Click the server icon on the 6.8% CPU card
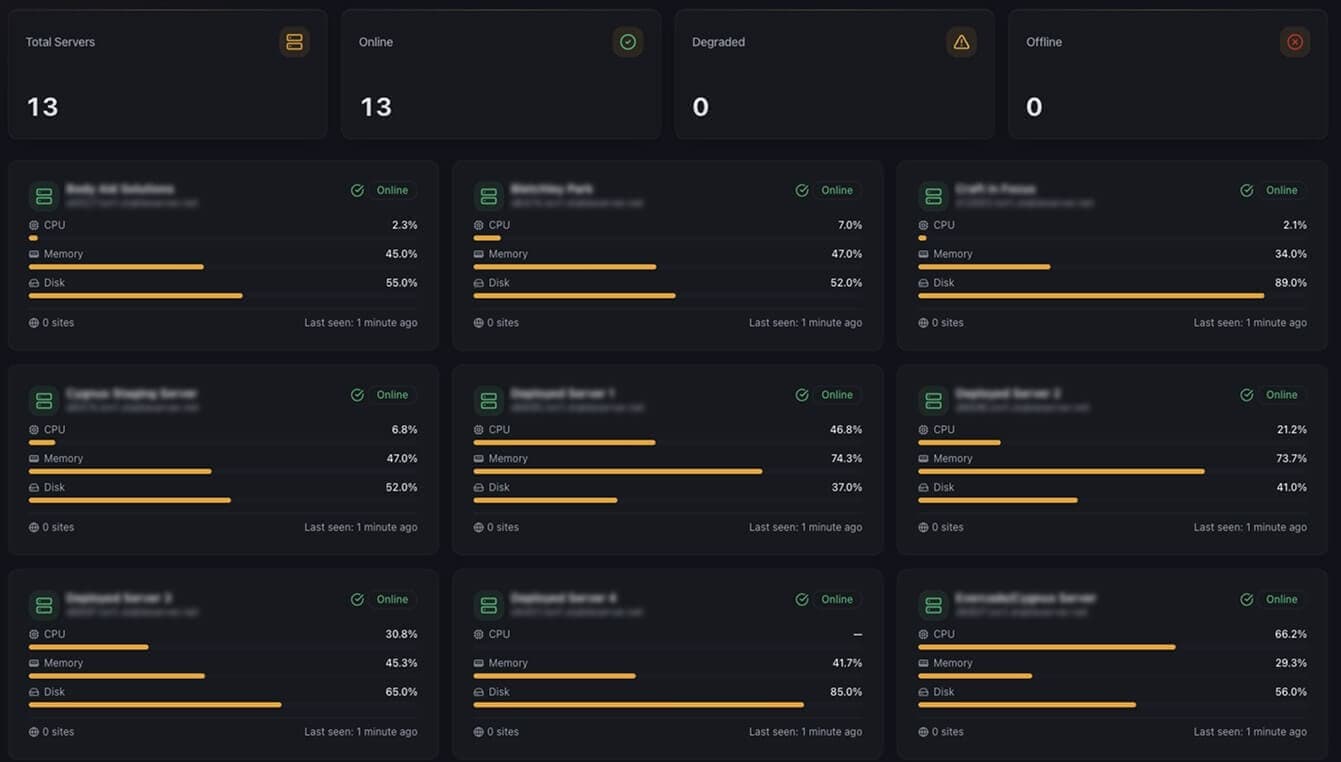Screen dimensions: 1341x762 click(x=43, y=401)
